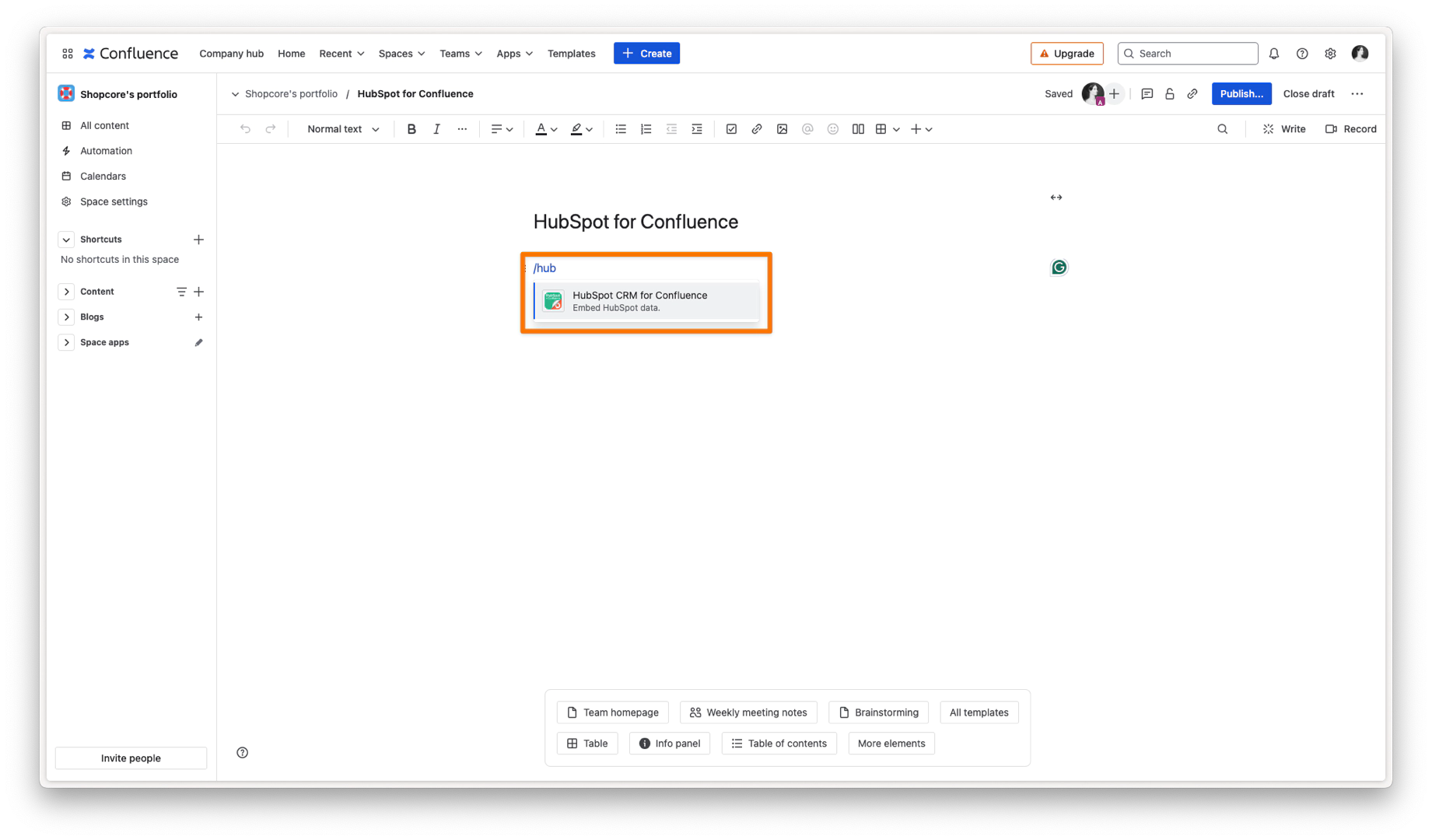Click the Record button
Image resolution: width=1432 pixels, height=840 pixels.
tap(1350, 129)
